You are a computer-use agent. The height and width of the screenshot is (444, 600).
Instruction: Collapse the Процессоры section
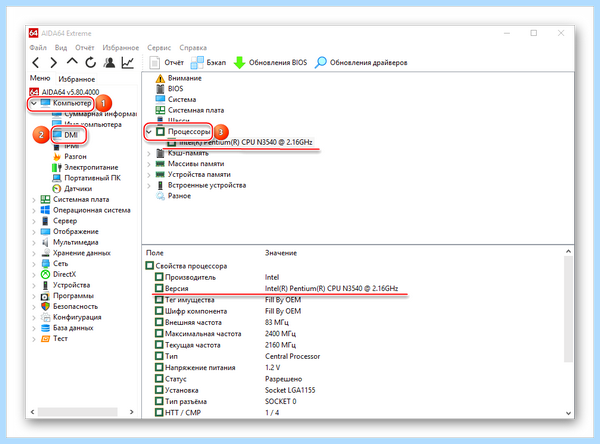click(x=149, y=132)
